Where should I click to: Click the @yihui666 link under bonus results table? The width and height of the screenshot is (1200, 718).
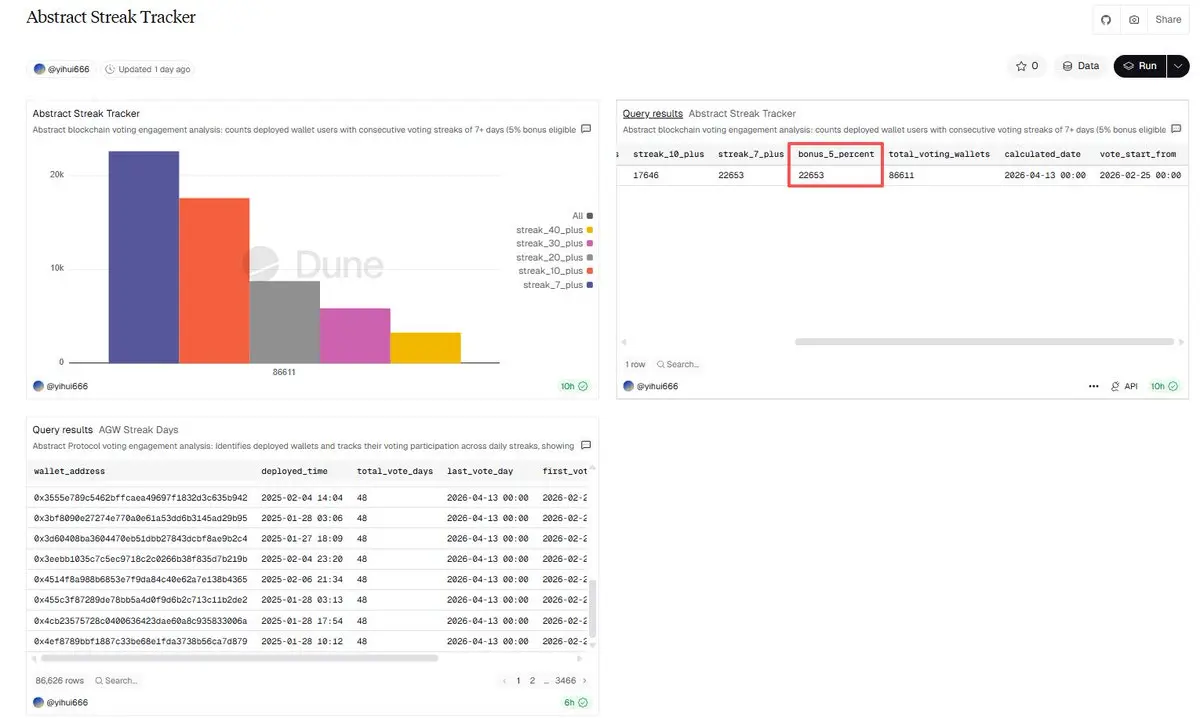tap(650, 386)
